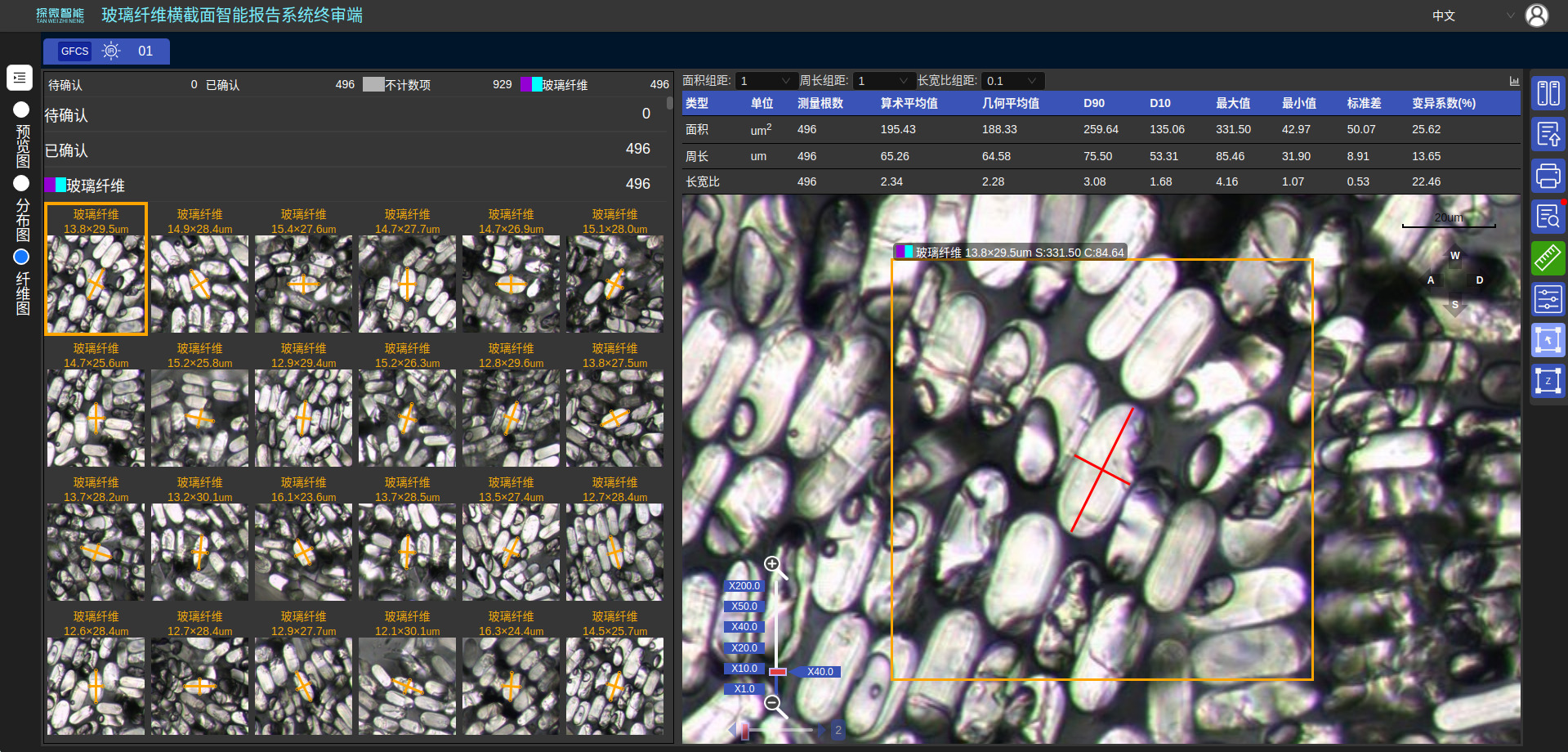The height and width of the screenshot is (752, 1568).
Task: Click the 变异系数(%) column header
Action: point(1444,103)
